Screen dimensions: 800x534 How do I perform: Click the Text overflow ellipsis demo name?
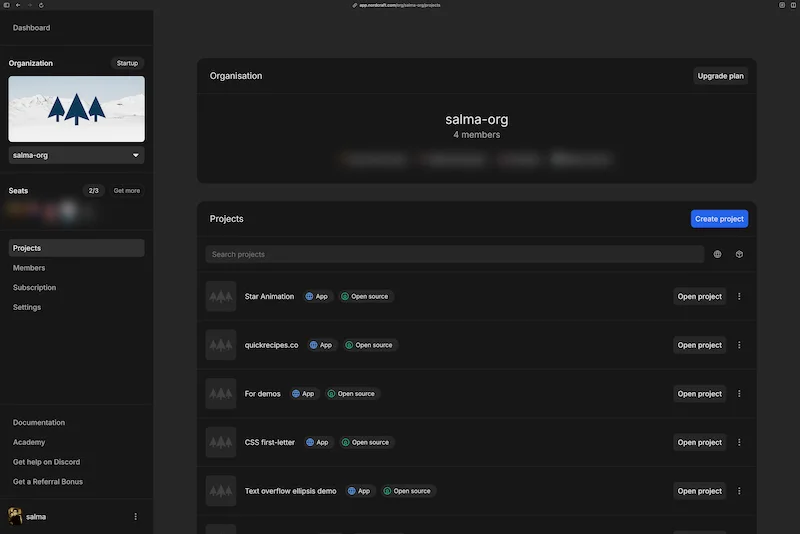[x=290, y=491]
